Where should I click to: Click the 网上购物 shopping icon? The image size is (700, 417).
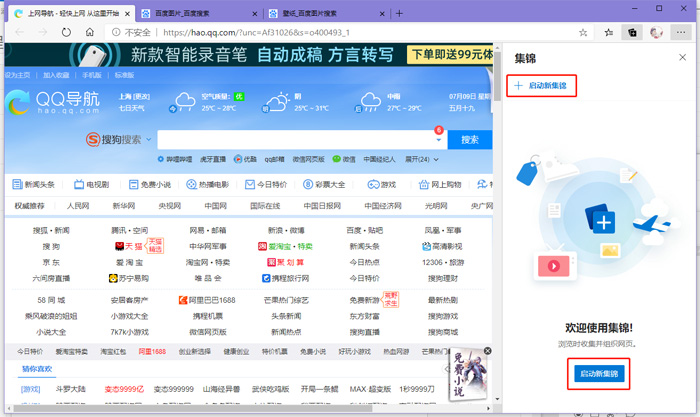pos(424,184)
